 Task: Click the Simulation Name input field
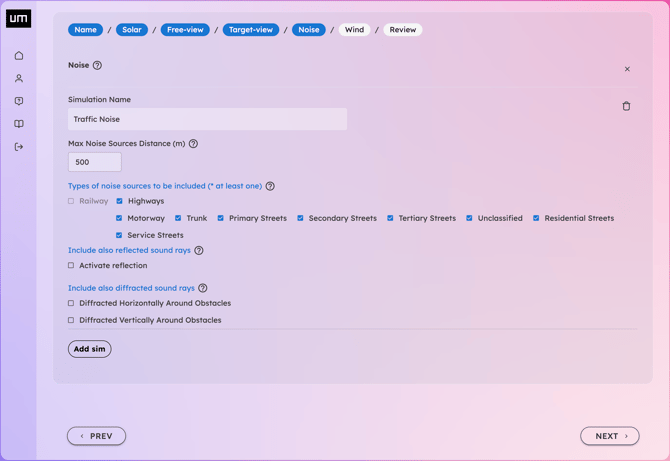point(207,119)
